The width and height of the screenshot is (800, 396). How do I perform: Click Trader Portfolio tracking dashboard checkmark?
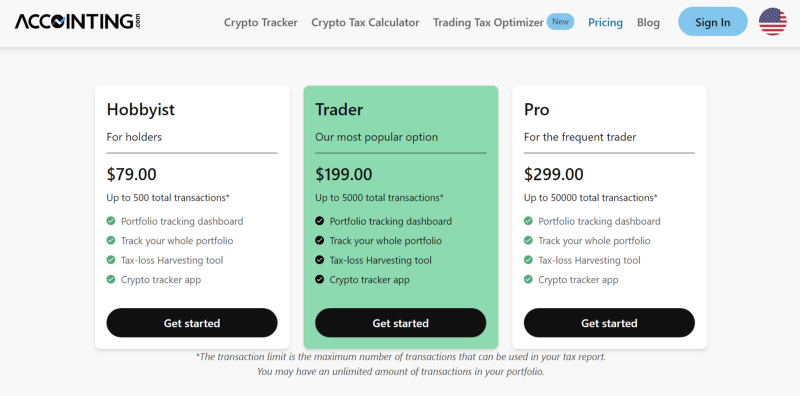point(319,221)
